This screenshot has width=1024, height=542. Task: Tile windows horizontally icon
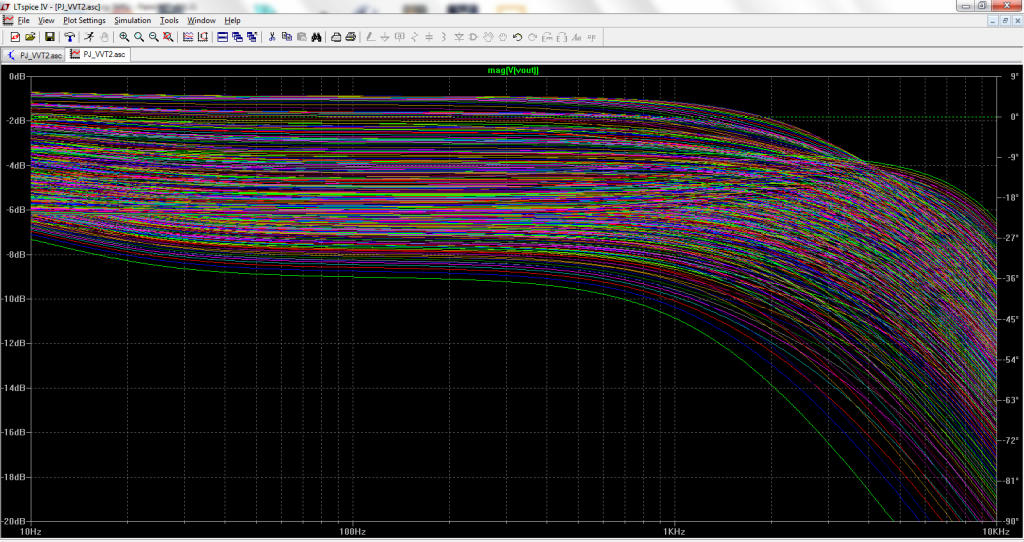pyautogui.click(x=223, y=37)
